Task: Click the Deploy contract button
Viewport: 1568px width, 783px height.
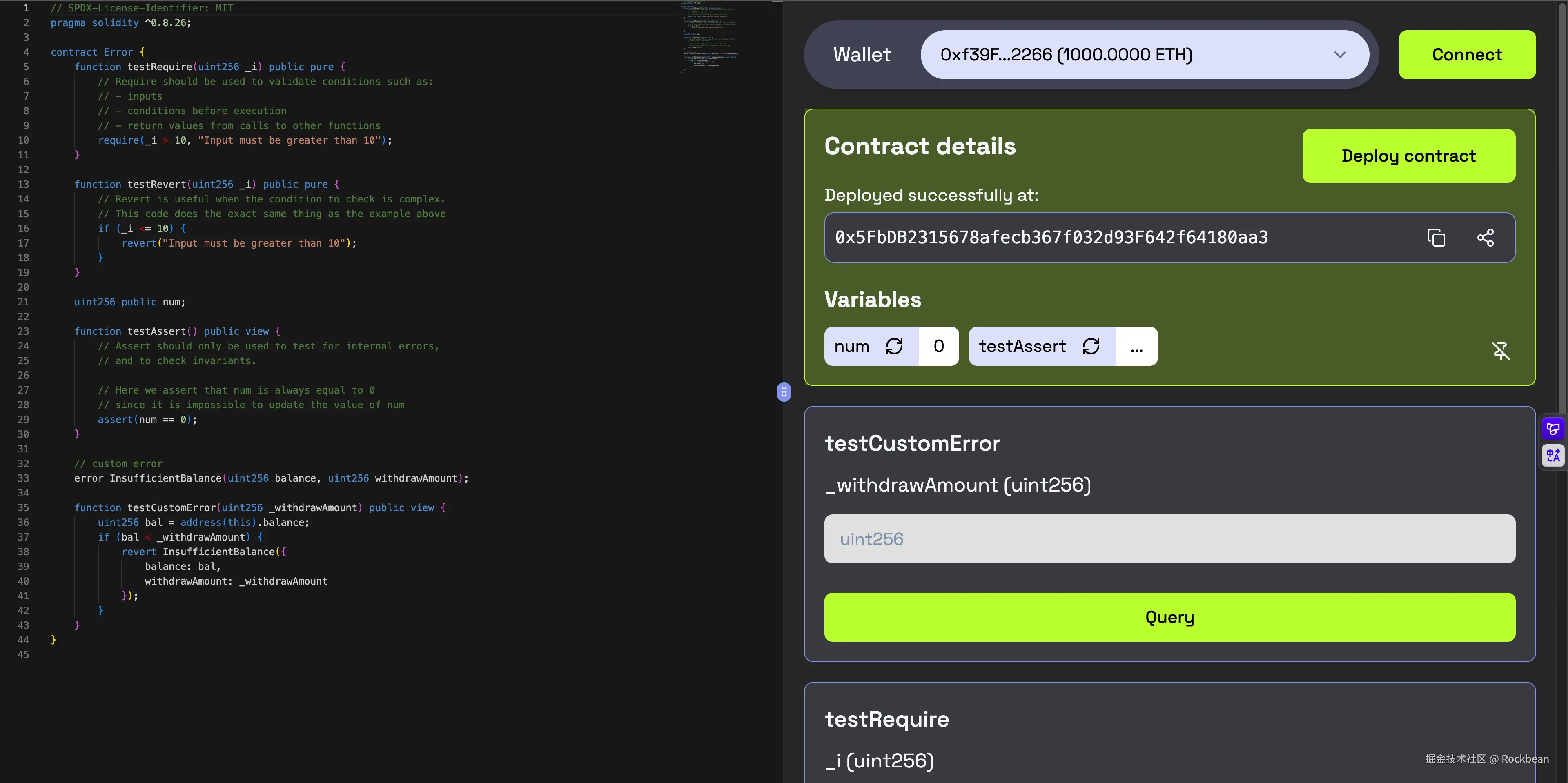Action: 1408,156
